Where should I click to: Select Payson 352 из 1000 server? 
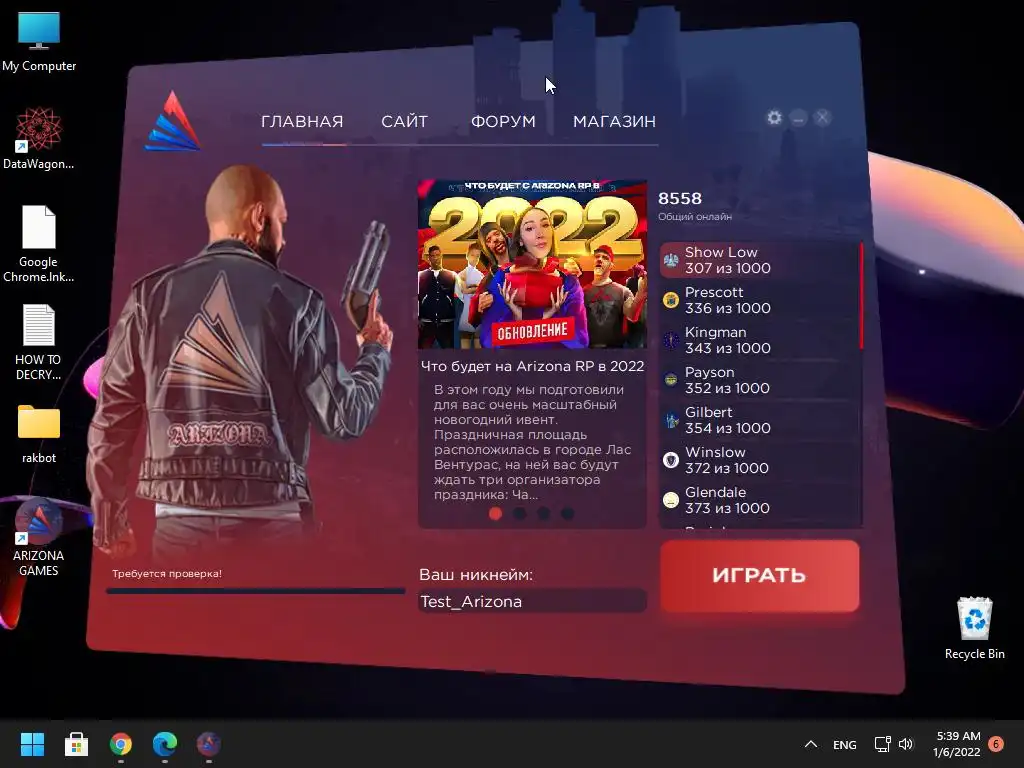pos(760,379)
